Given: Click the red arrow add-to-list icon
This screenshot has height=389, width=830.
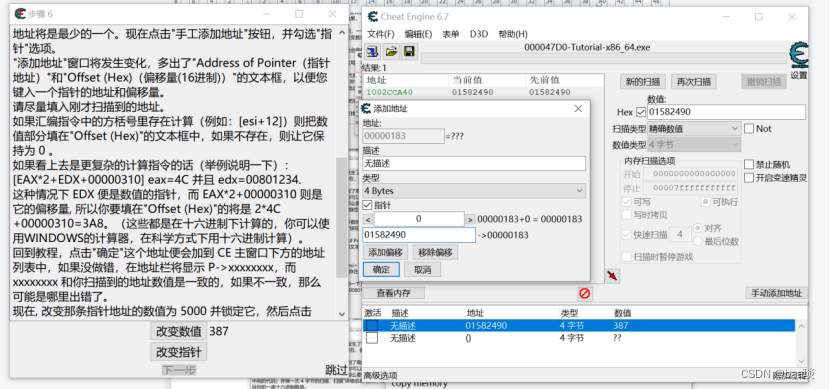Looking at the screenshot, I should pos(612,276).
